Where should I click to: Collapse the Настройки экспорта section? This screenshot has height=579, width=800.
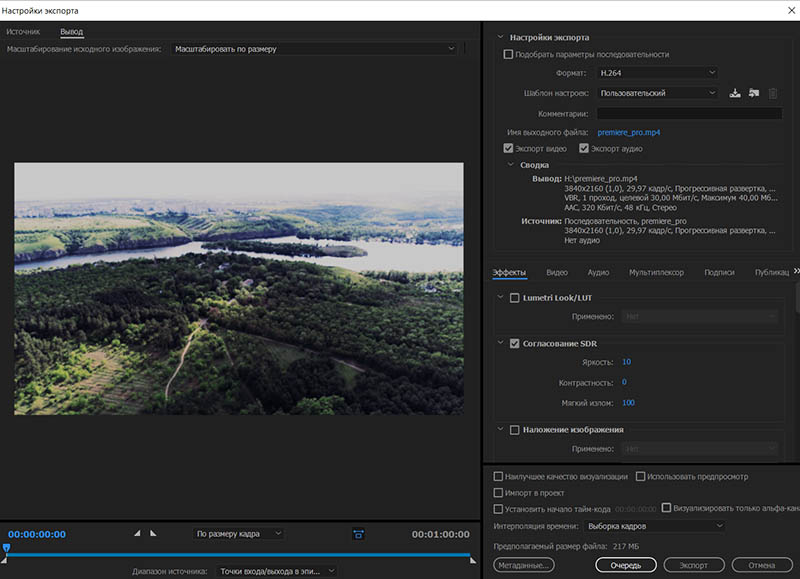(x=500, y=37)
